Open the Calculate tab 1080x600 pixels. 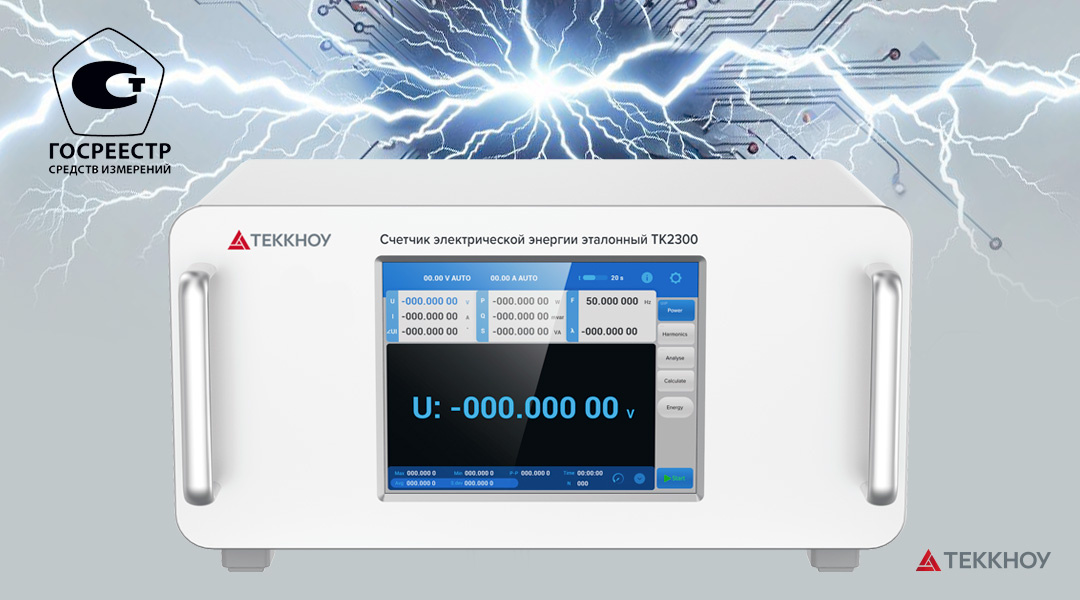[675, 381]
